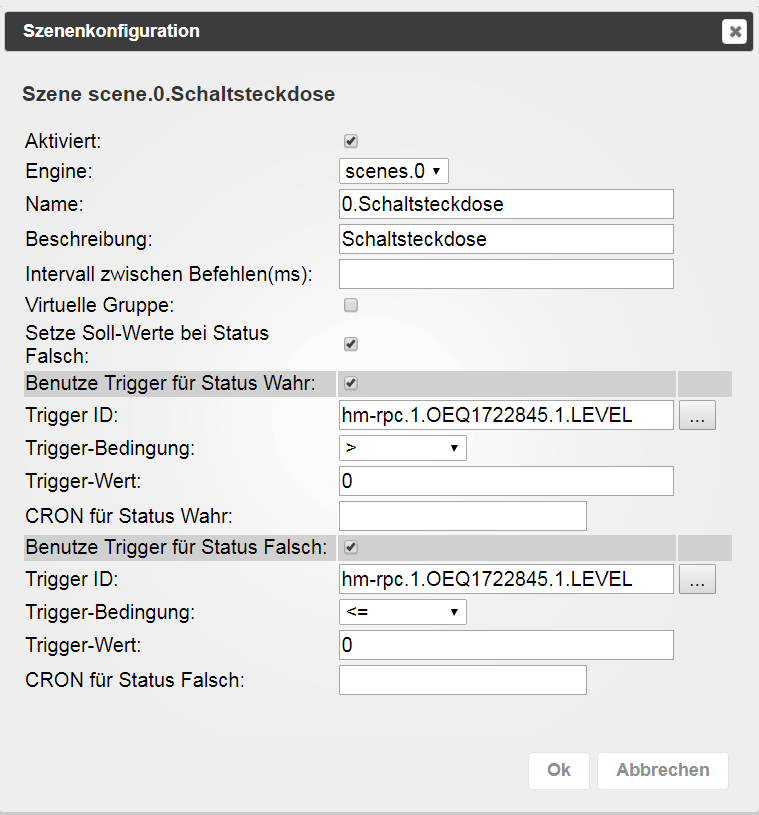Open Trigger-Bedingung dropdown showing >

coord(403,448)
